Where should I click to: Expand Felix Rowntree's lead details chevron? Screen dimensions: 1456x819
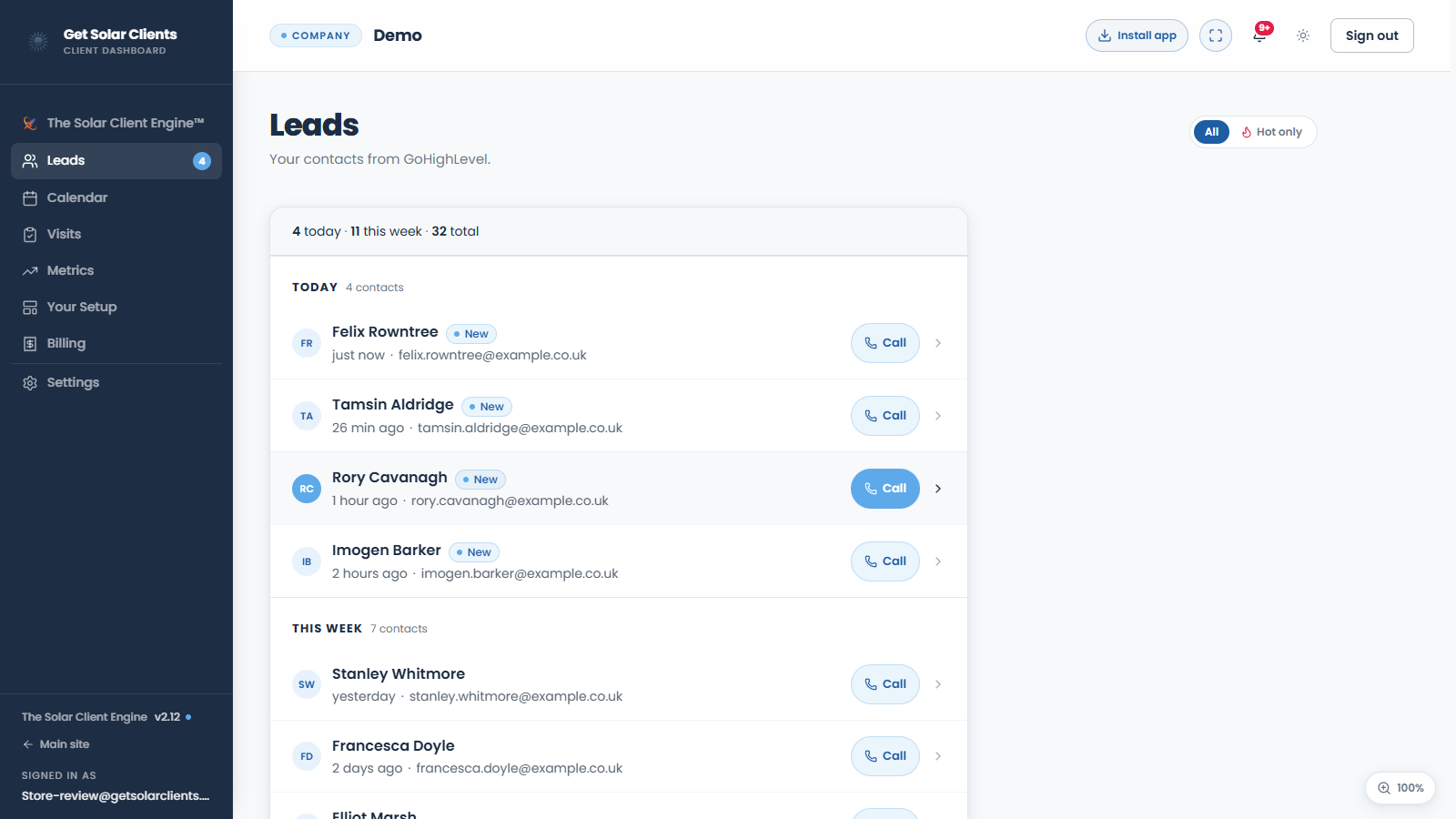coord(938,343)
